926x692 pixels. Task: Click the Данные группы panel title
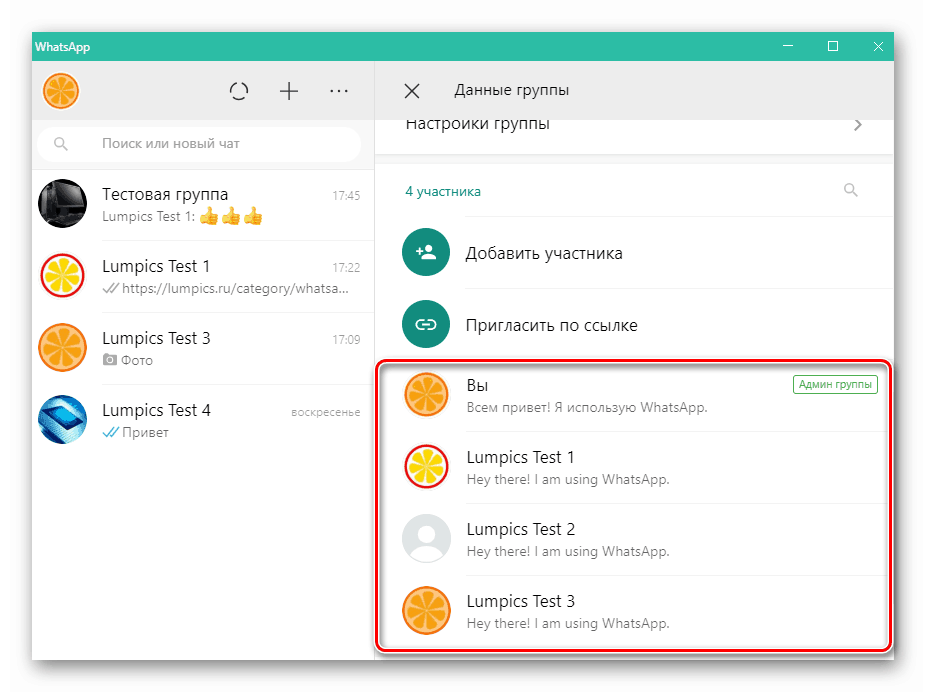511,90
